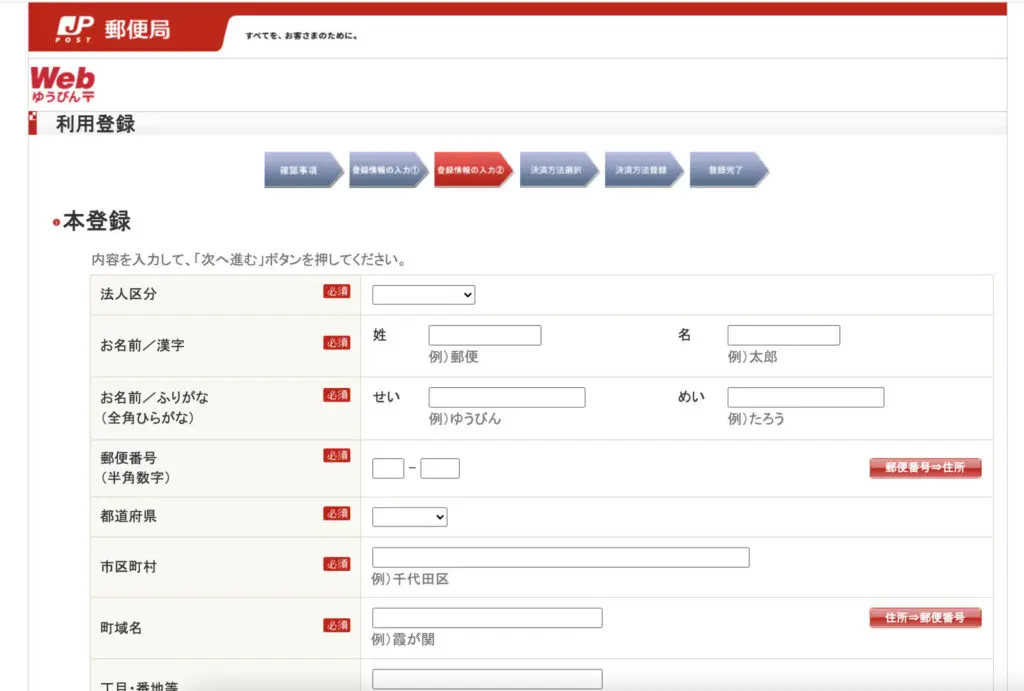This screenshot has width=1024, height=691.
Task: Select the 登録情報の入力② active step
Action: (472, 170)
